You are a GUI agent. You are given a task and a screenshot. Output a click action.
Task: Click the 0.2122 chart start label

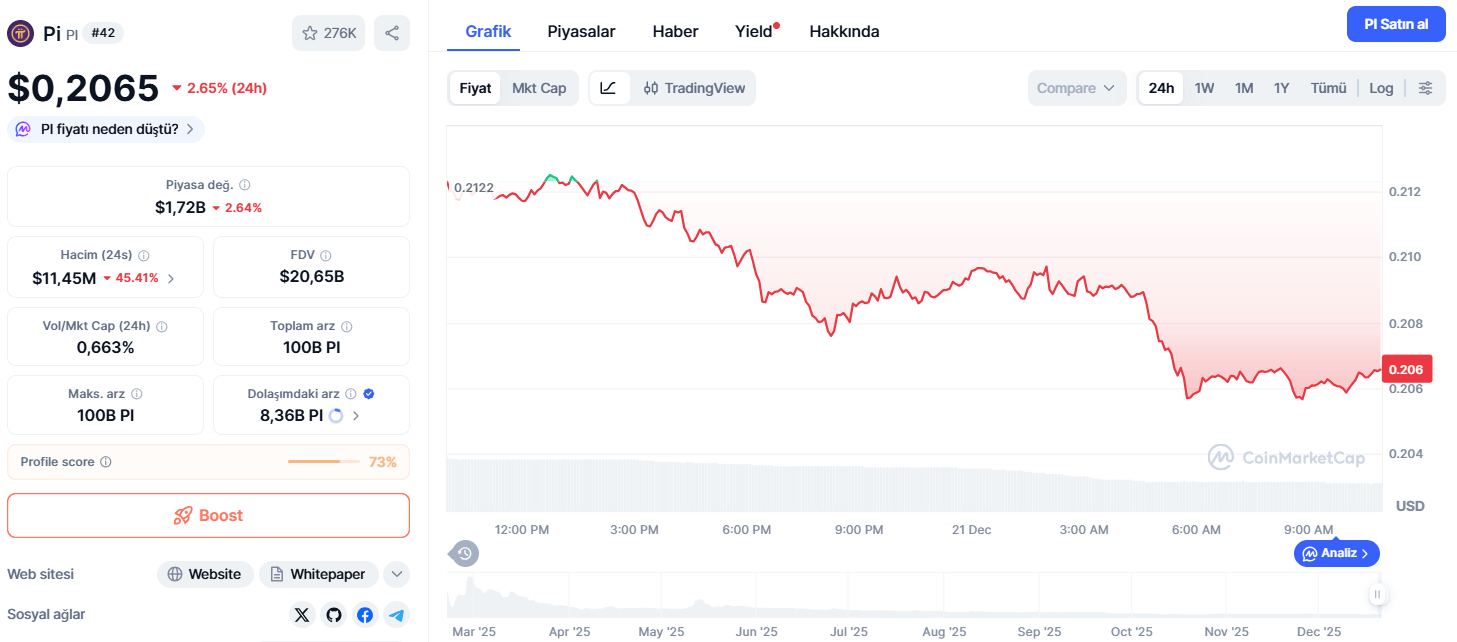coord(474,188)
